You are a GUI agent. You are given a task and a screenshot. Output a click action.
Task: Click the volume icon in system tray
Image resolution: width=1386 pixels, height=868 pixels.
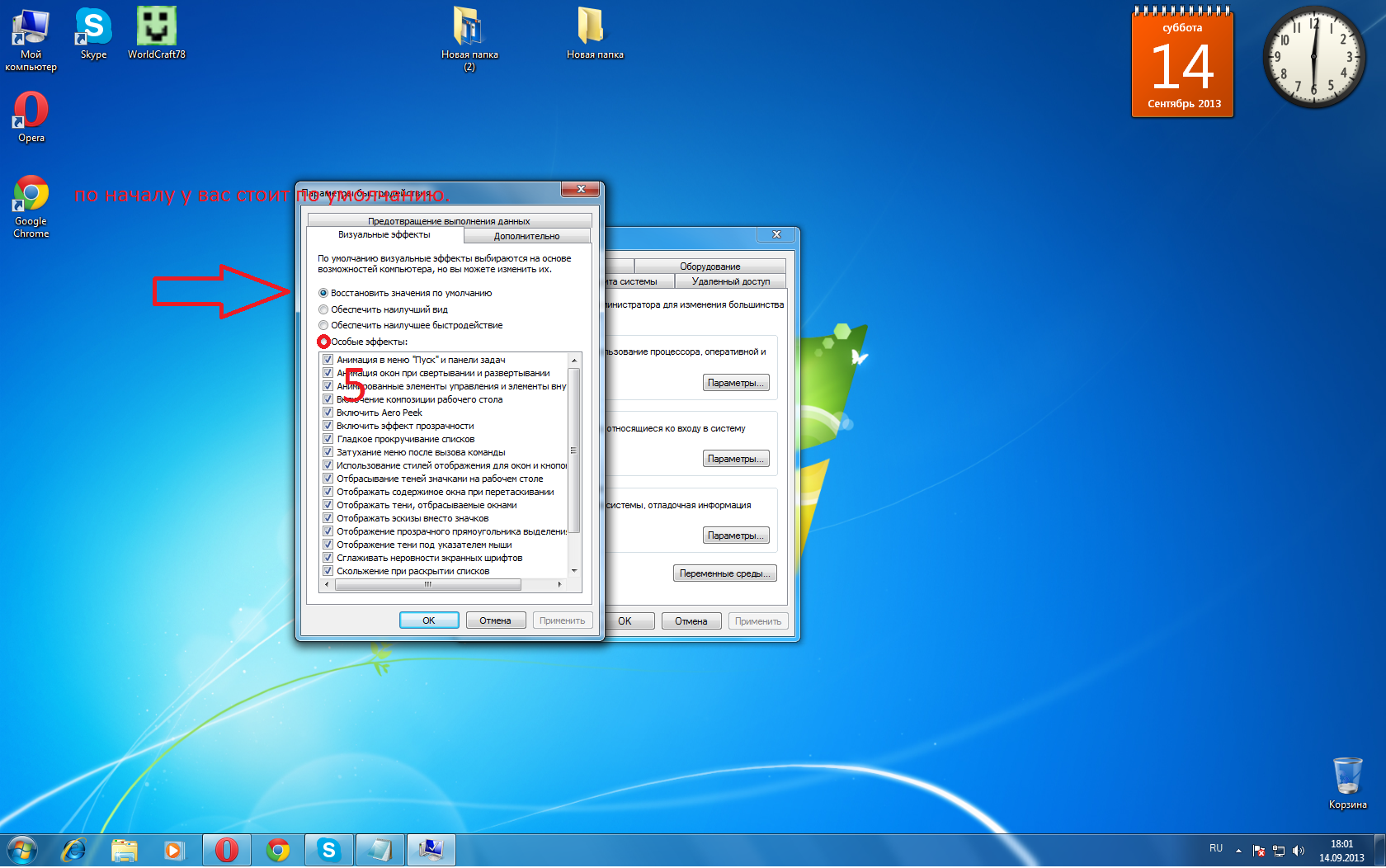1299,851
